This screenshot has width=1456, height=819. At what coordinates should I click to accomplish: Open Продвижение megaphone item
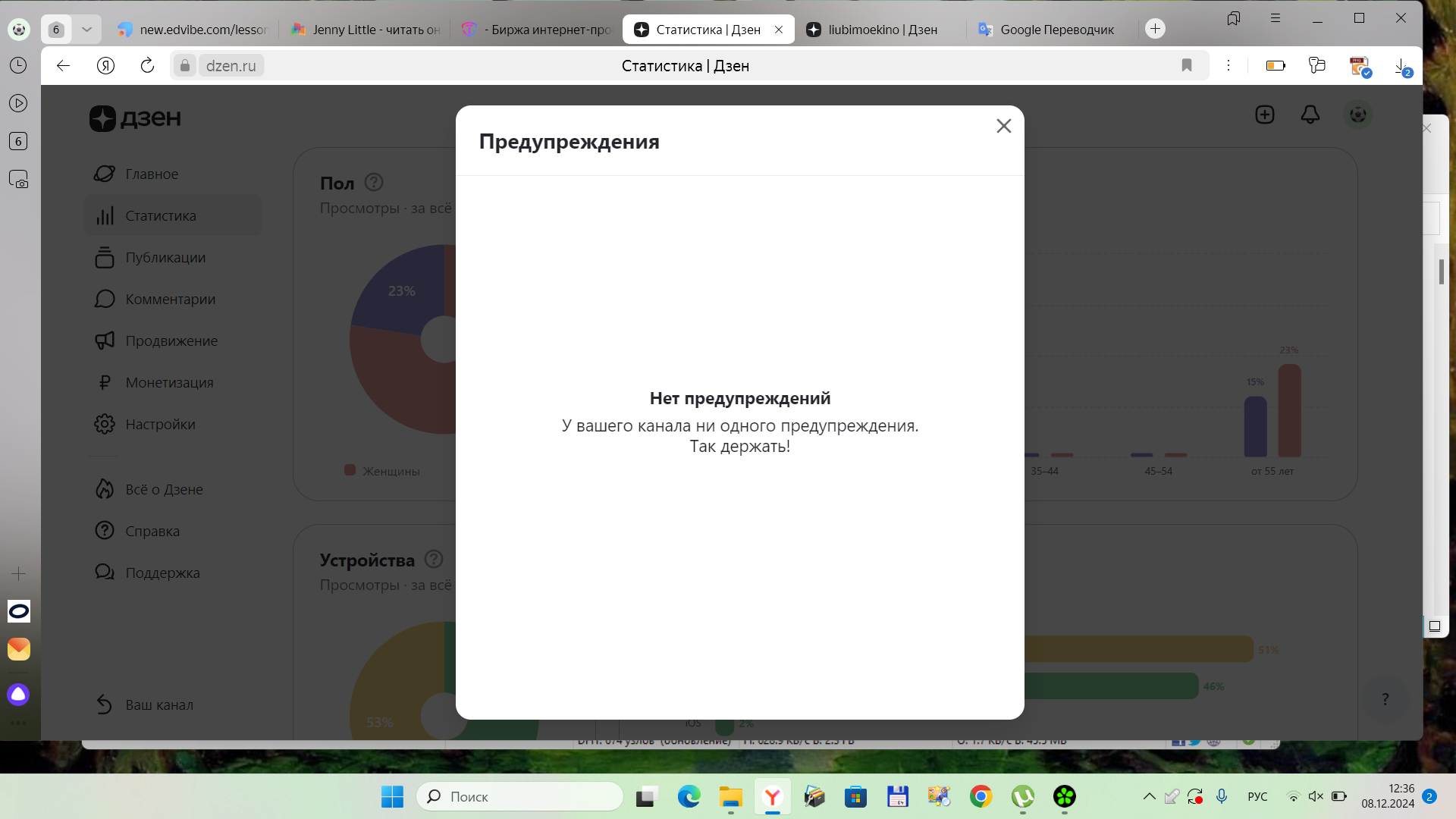171,340
